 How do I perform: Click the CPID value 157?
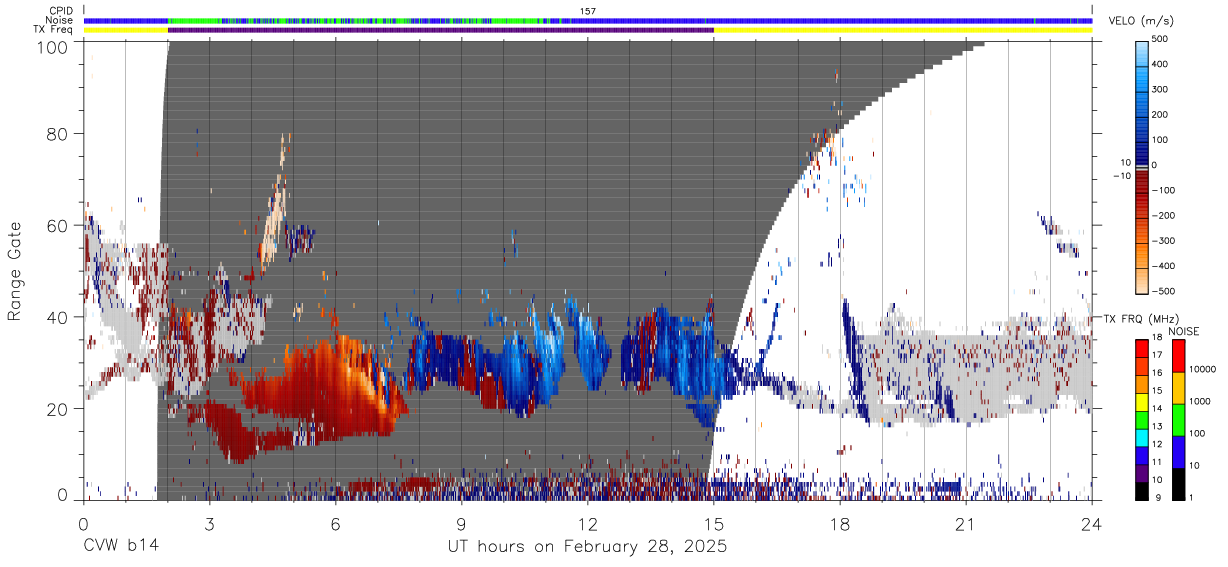[x=588, y=11]
